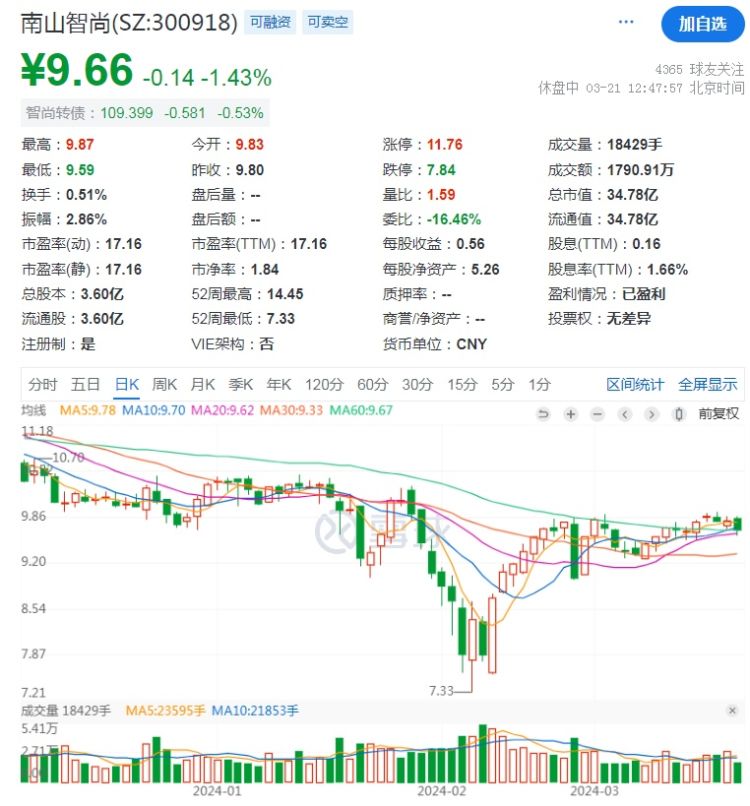Switch to the 分时 tab
The height and width of the screenshot is (806, 750).
point(43,384)
